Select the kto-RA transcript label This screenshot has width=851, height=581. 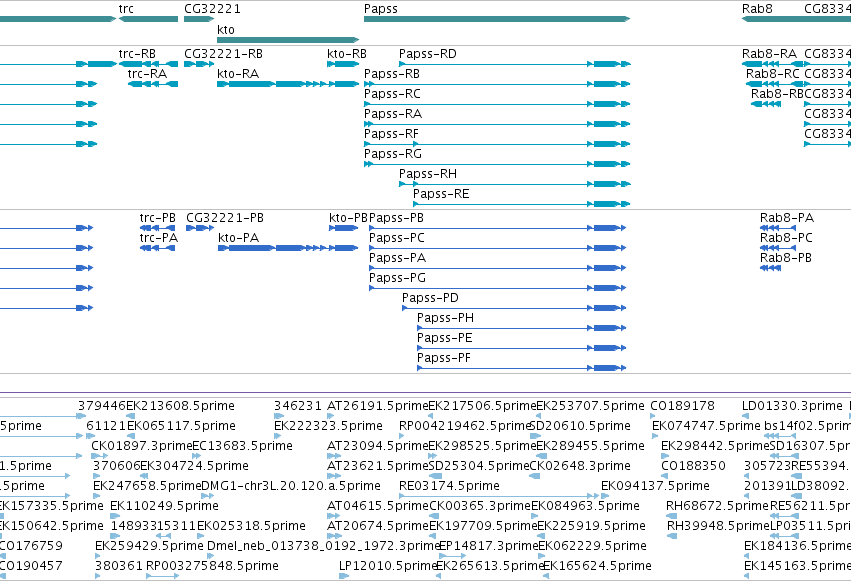[238, 74]
